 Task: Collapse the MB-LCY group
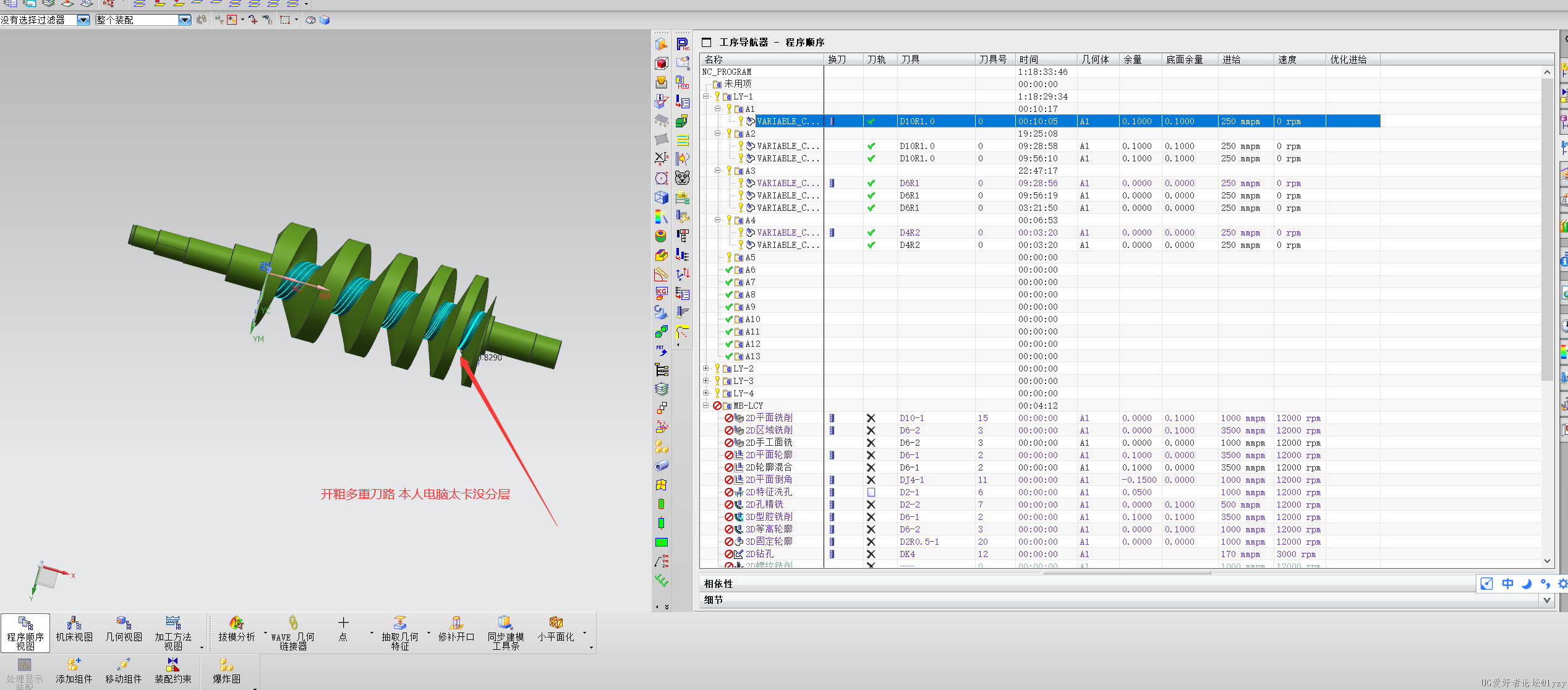coord(706,406)
